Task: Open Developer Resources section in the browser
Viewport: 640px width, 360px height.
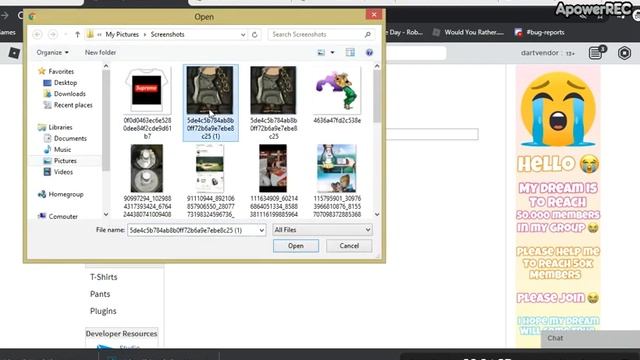Action: pos(121,333)
